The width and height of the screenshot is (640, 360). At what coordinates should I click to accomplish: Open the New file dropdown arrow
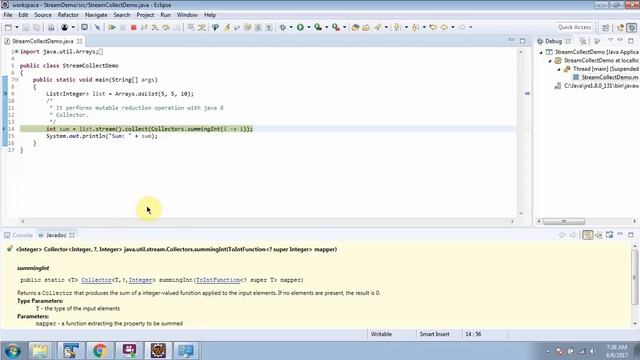17,27
